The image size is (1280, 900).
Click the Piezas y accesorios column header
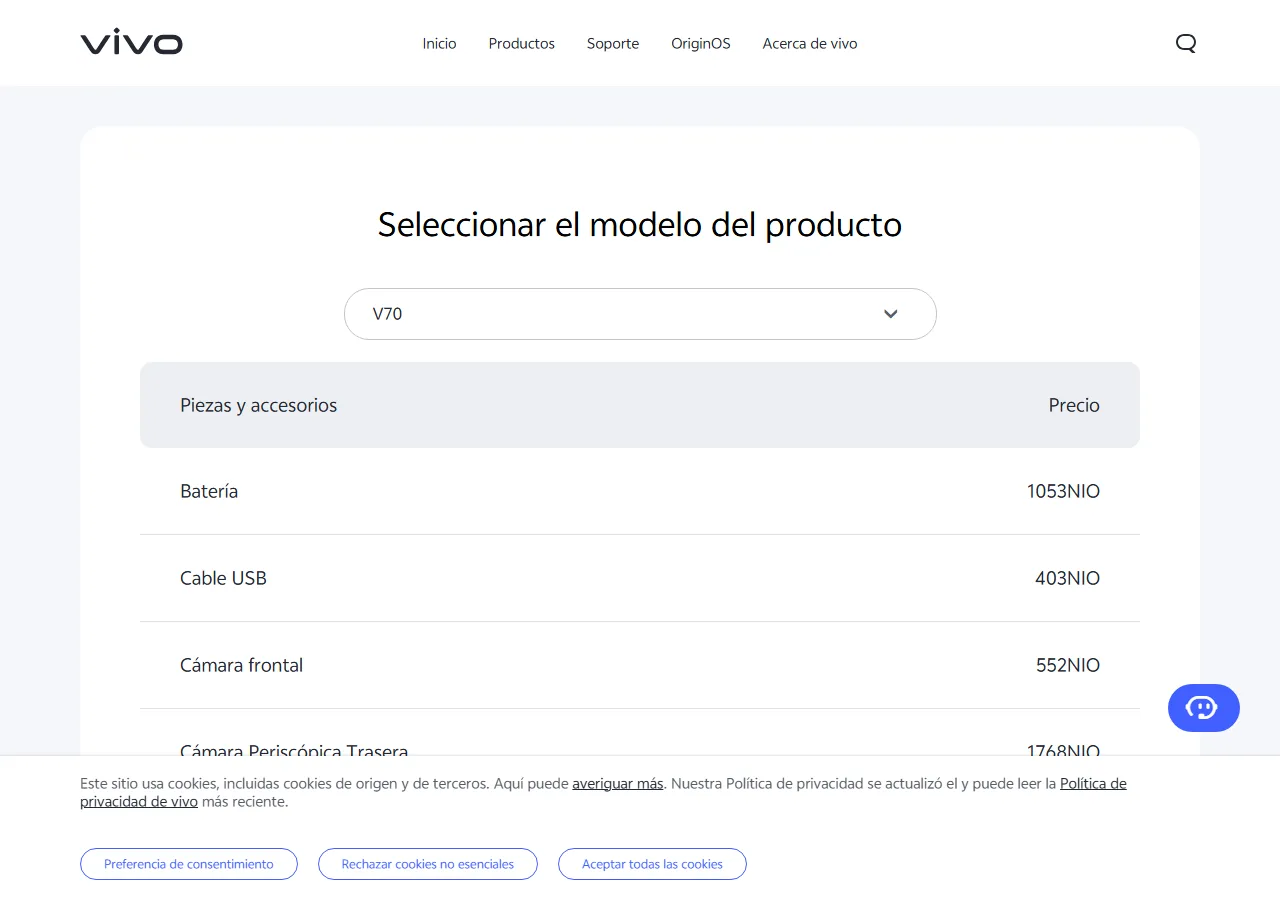[x=258, y=405]
